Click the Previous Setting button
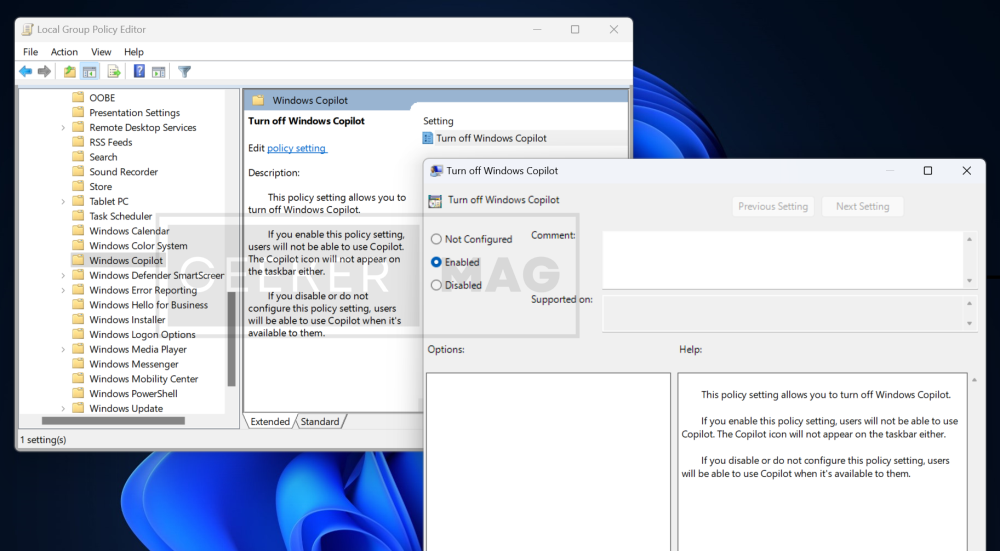 point(773,207)
